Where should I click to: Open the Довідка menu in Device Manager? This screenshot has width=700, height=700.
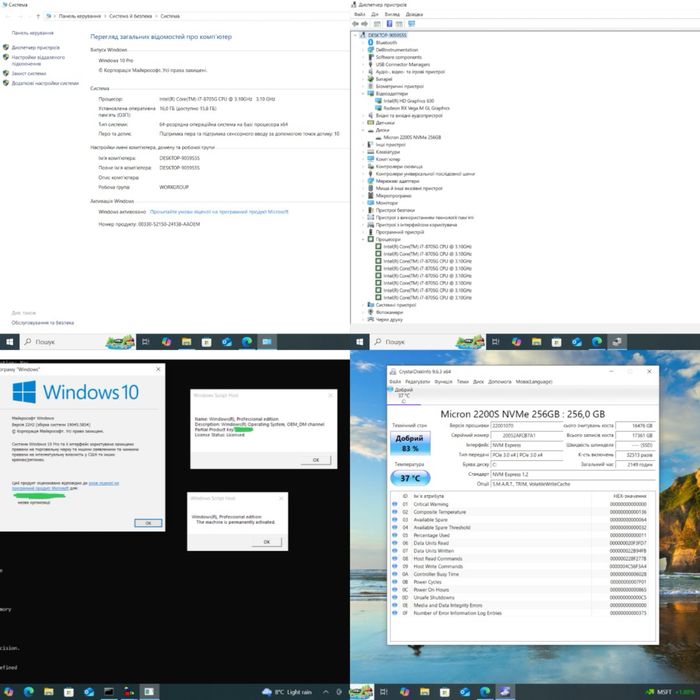click(414, 14)
